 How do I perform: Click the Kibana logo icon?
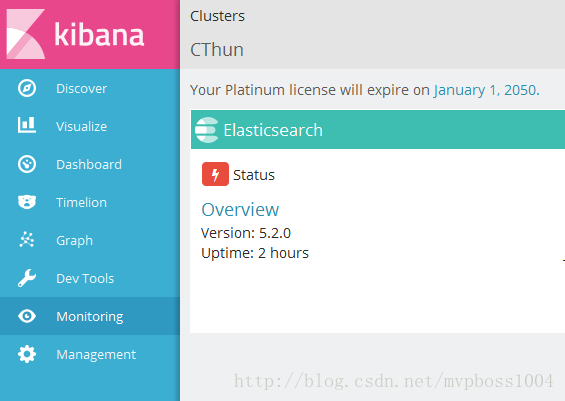pyautogui.click(x=26, y=34)
